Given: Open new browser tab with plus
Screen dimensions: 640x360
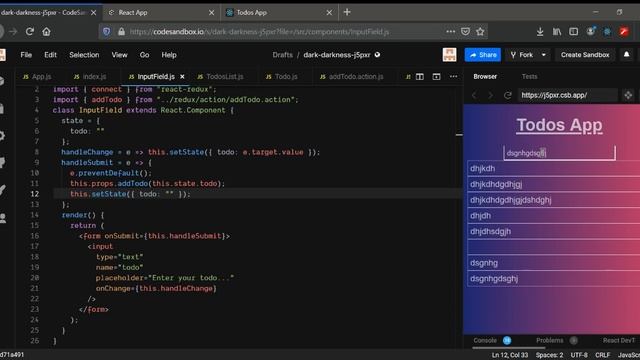Looking at the screenshot, I should point(347,12).
